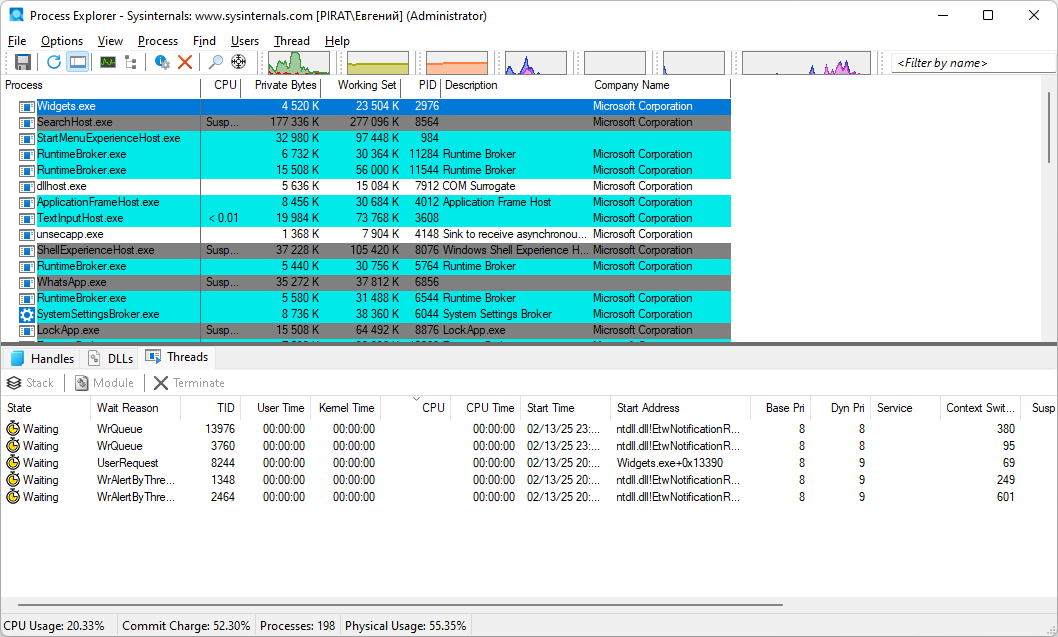Click the ApplicationFrameHost.exe process icon
This screenshot has width=1058, height=637.
[26, 202]
